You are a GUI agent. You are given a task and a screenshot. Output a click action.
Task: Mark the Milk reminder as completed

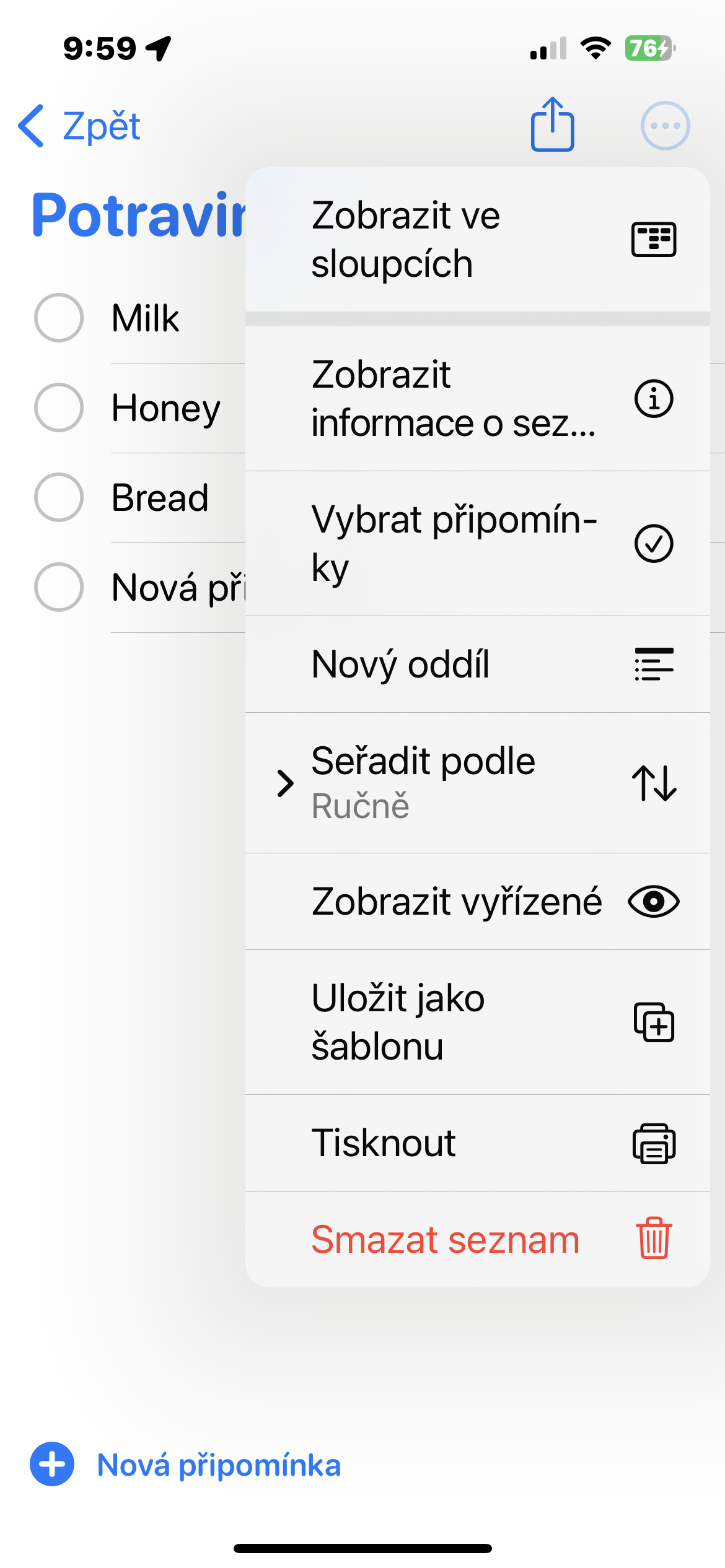(x=59, y=318)
